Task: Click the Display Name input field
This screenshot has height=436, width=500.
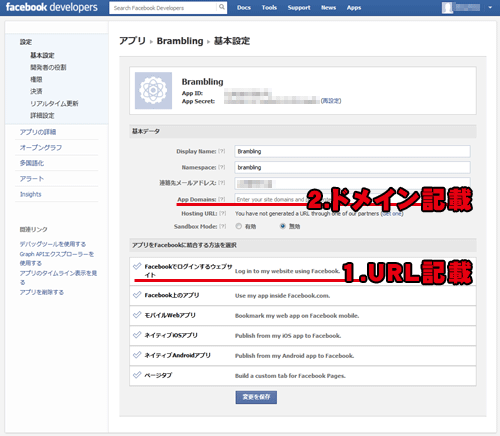Action: (352, 151)
